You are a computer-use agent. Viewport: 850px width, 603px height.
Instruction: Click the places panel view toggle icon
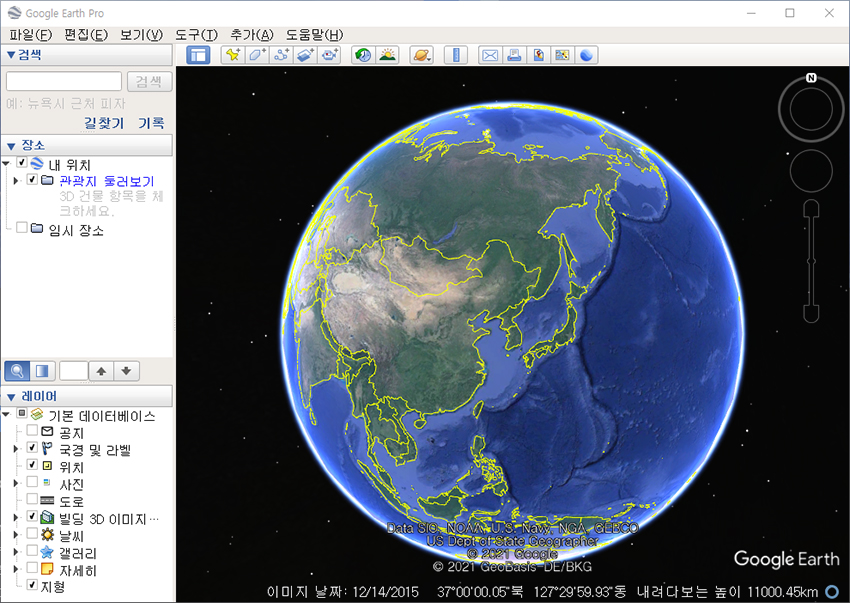click(42, 371)
